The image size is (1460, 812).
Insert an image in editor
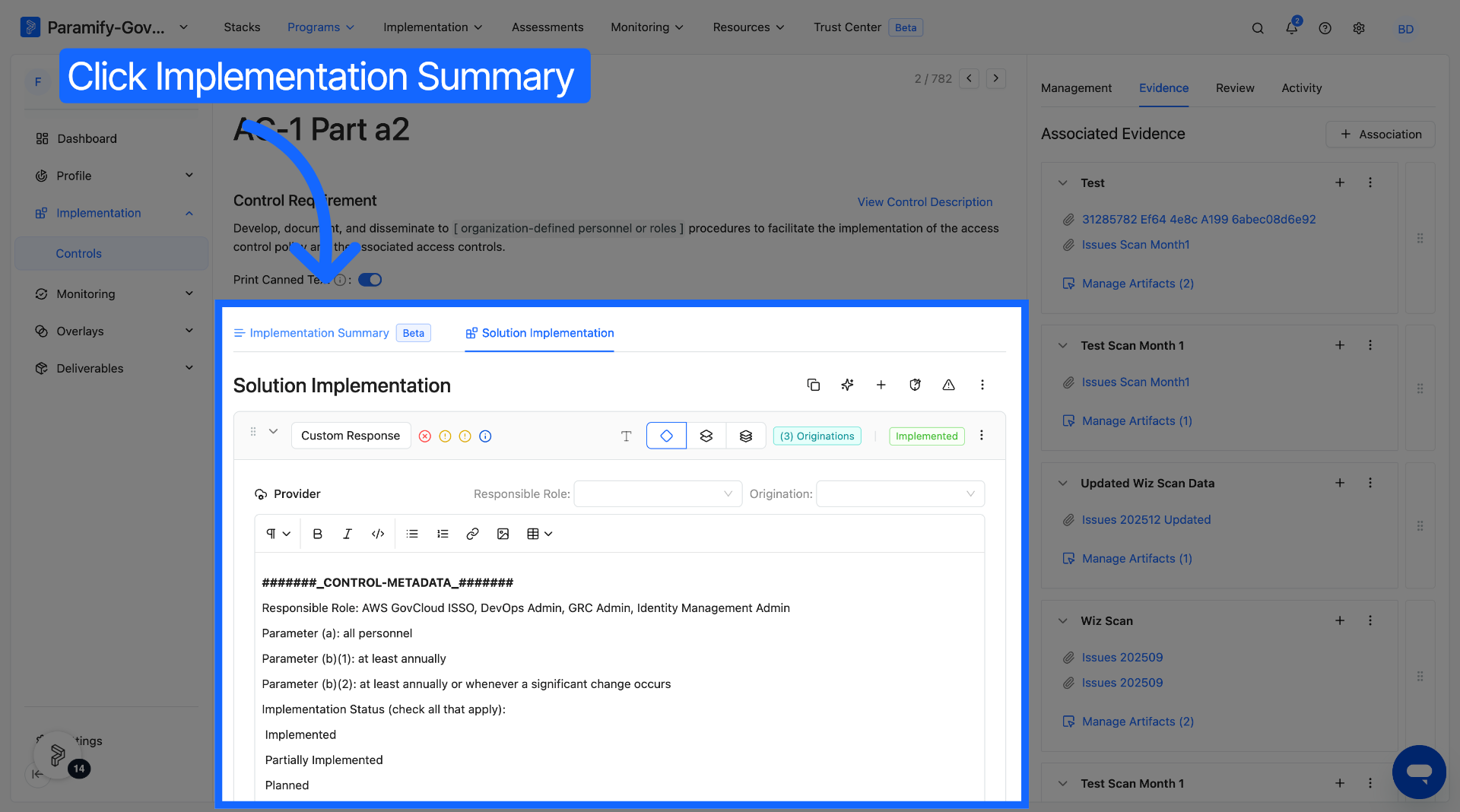point(503,534)
